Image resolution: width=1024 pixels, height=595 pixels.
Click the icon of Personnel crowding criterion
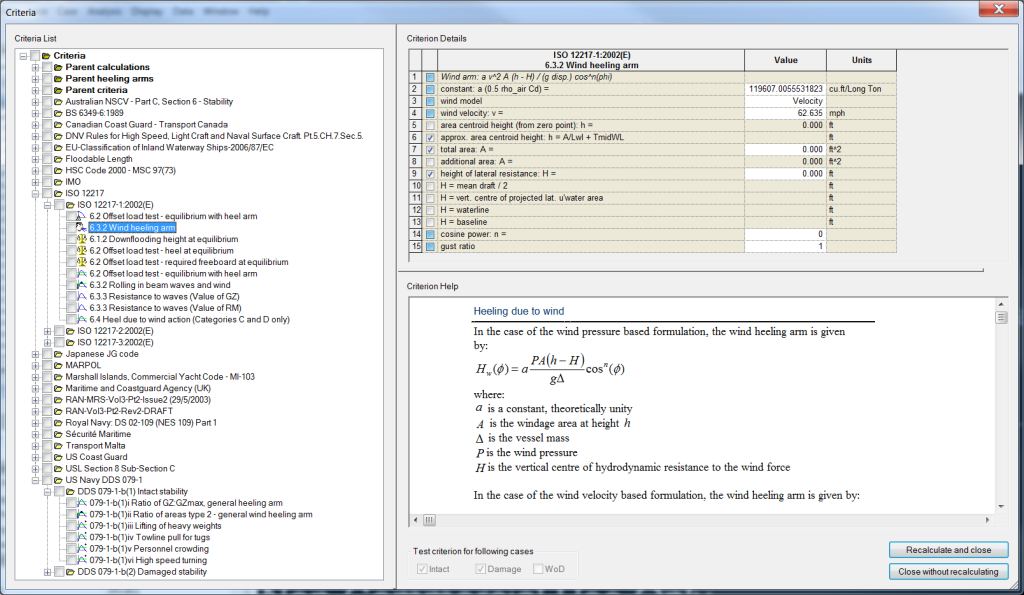[82, 549]
